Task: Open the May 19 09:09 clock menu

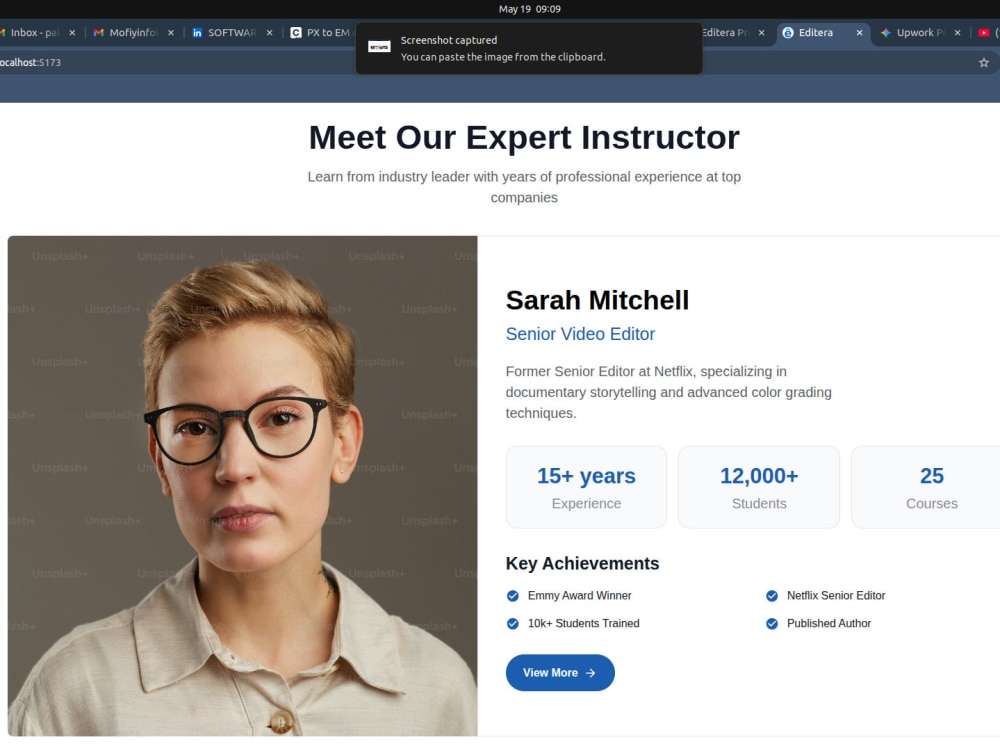Action: 529,9
